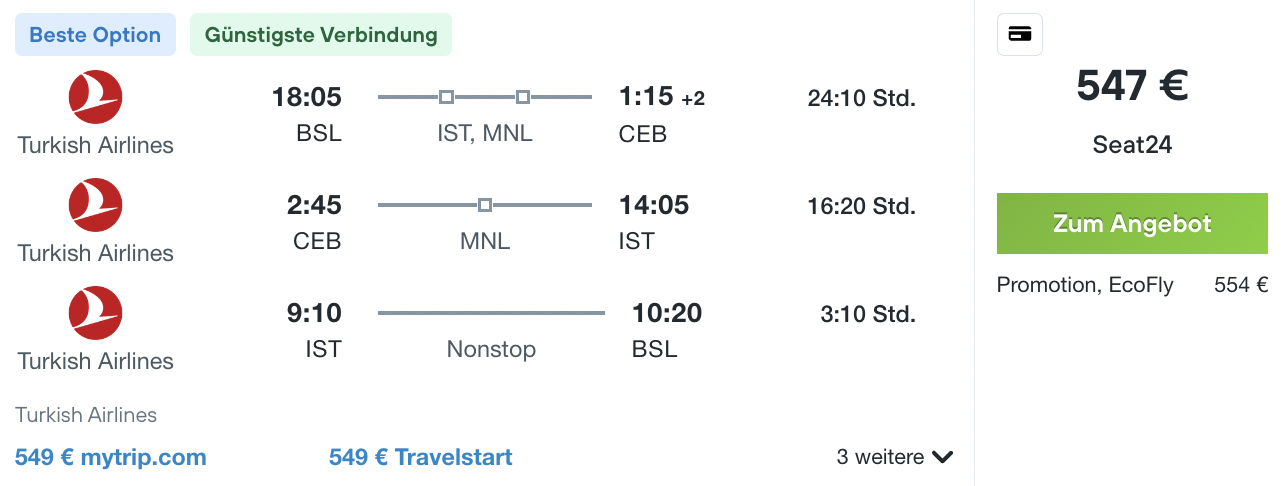Click the MNL stopover marker on first flight
Viewport: 1286px width, 486px height.
coord(523,97)
